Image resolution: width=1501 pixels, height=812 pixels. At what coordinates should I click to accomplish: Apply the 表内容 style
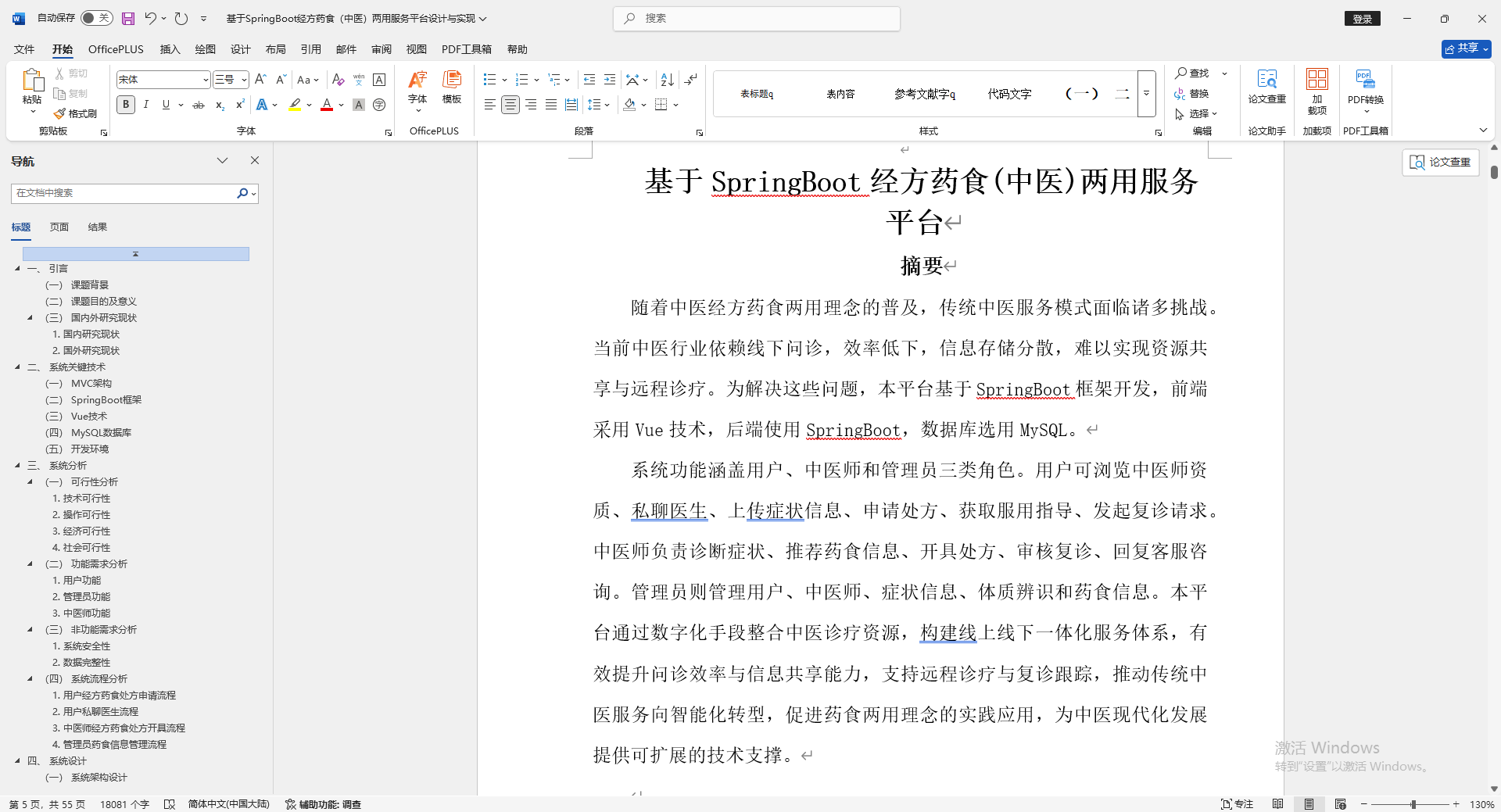tap(840, 94)
